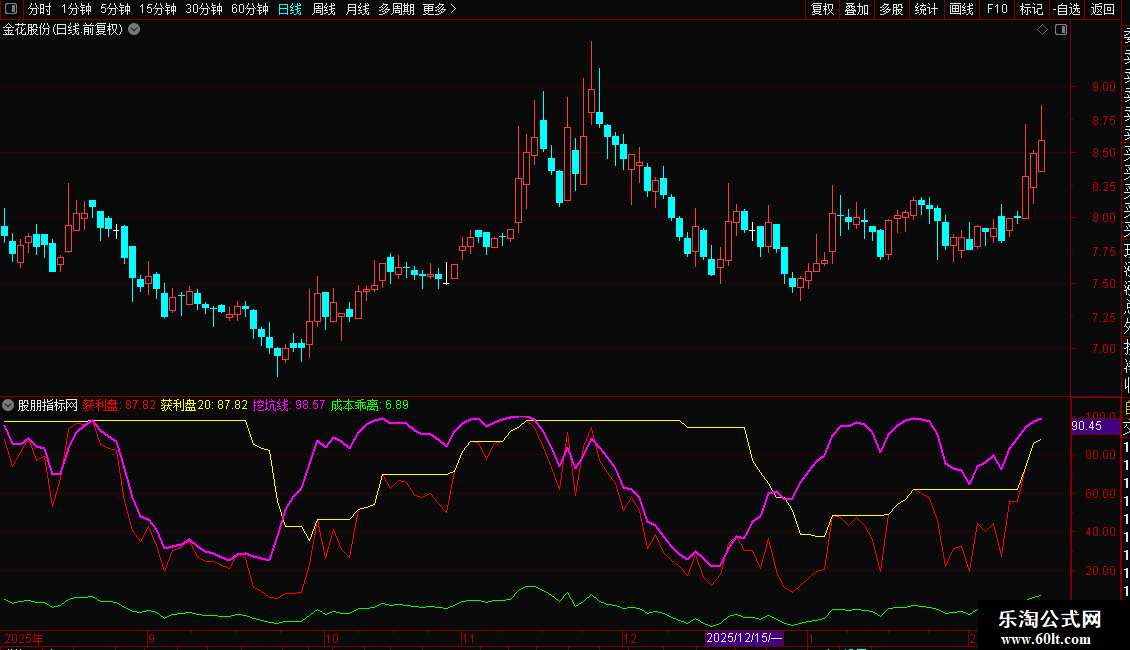Click the 成本乖离: 6.89 green value
The height and width of the screenshot is (650, 1130).
point(370,405)
